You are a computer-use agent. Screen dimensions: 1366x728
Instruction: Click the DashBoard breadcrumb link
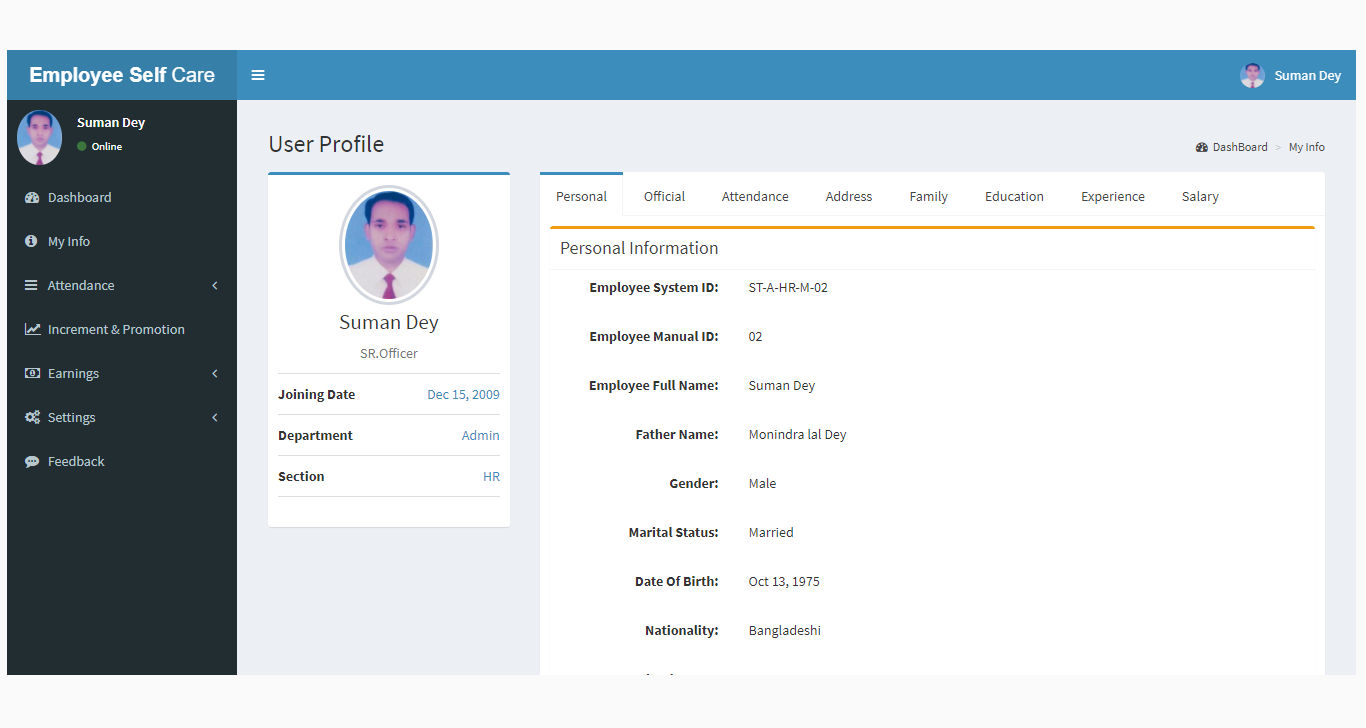[x=1240, y=147]
